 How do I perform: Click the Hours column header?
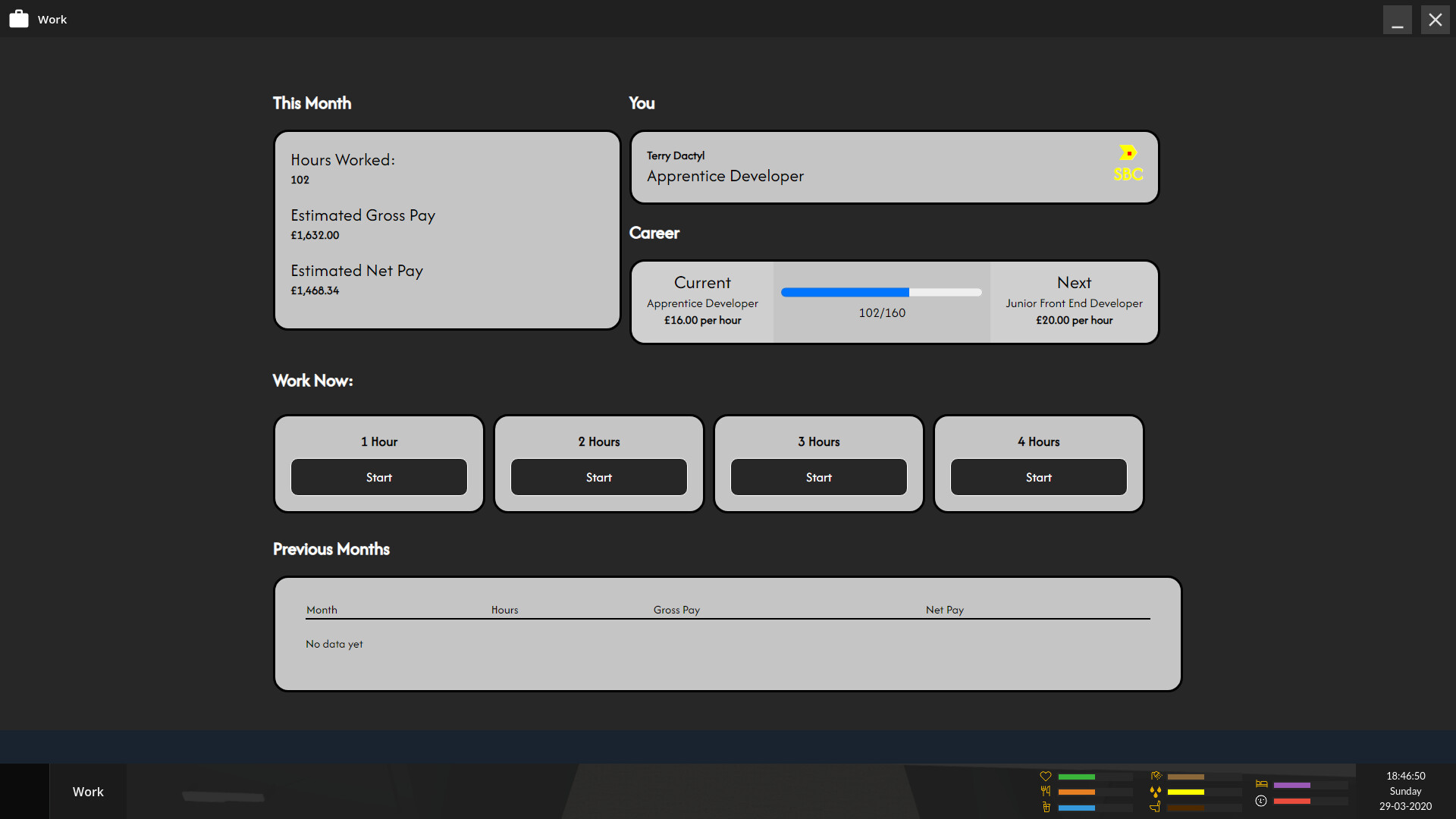(x=504, y=610)
